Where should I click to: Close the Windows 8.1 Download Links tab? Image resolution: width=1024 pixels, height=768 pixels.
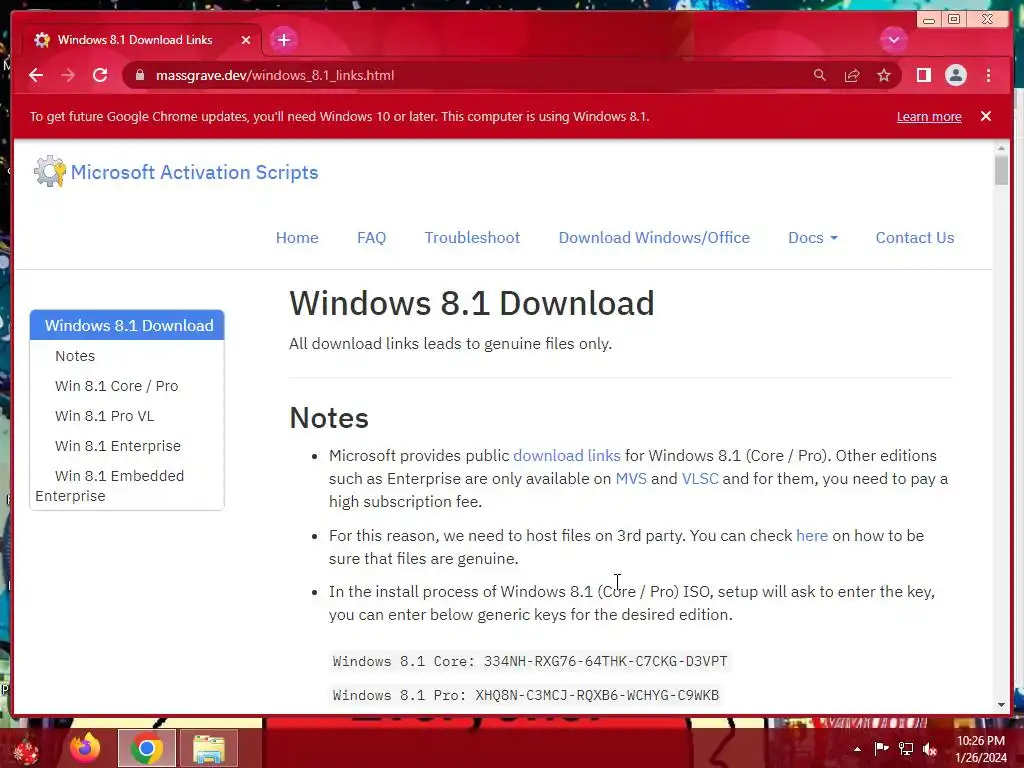(246, 40)
